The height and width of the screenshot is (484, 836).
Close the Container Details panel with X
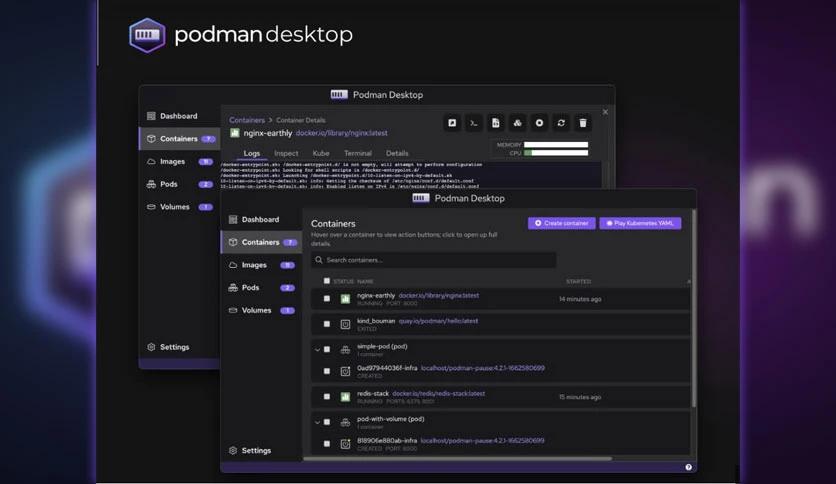point(605,112)
